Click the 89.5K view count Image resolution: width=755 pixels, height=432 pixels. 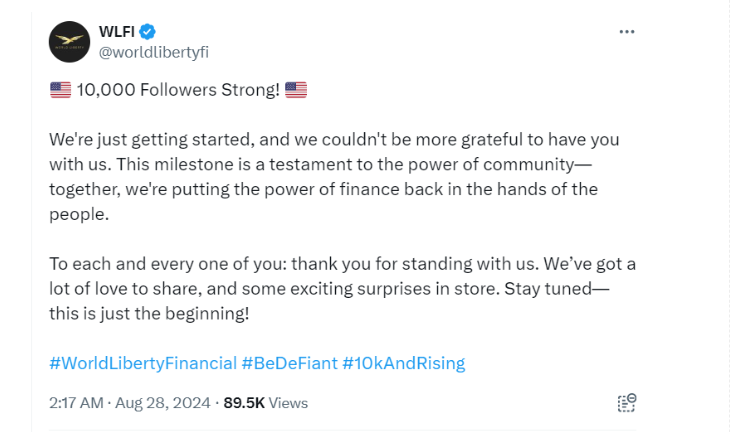click(244, 403)
